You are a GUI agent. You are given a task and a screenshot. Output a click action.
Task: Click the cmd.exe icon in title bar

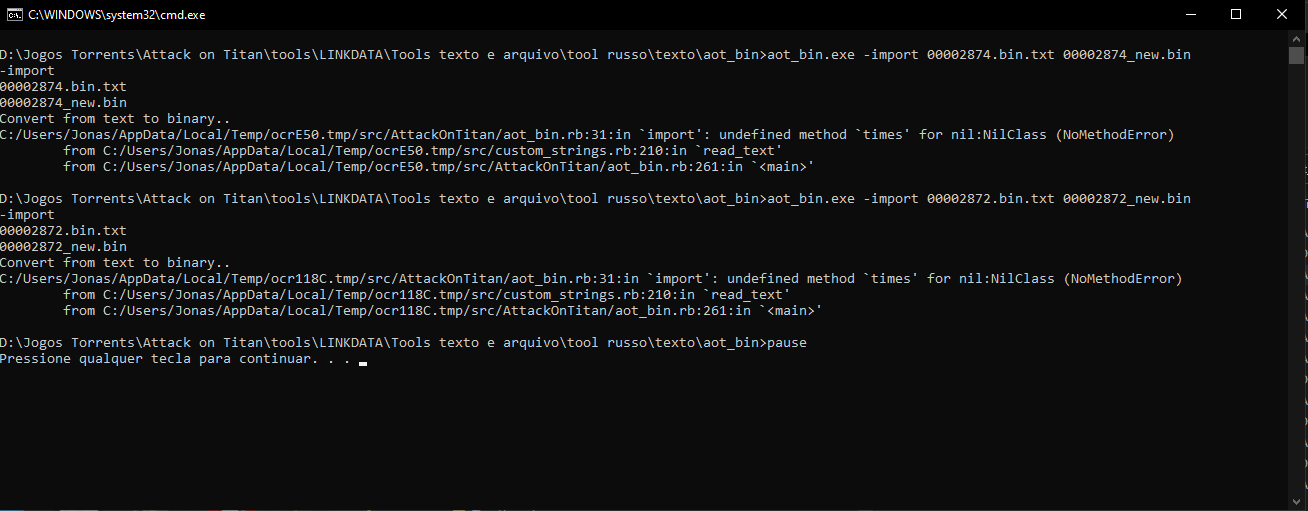tap(15, 14)
